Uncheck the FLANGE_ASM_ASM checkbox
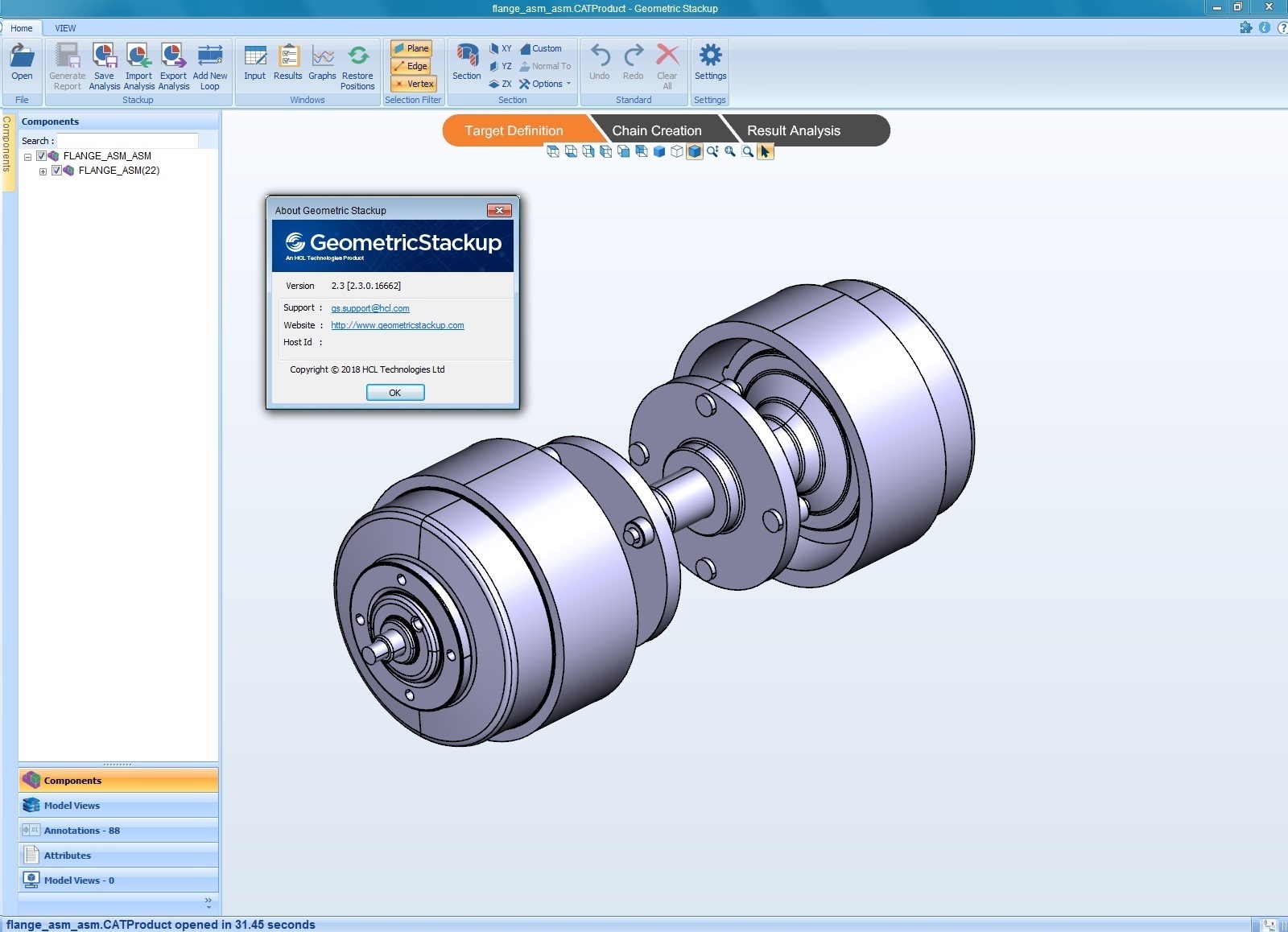This screenshot has height=932, width=1288. [x=41, y=156]
